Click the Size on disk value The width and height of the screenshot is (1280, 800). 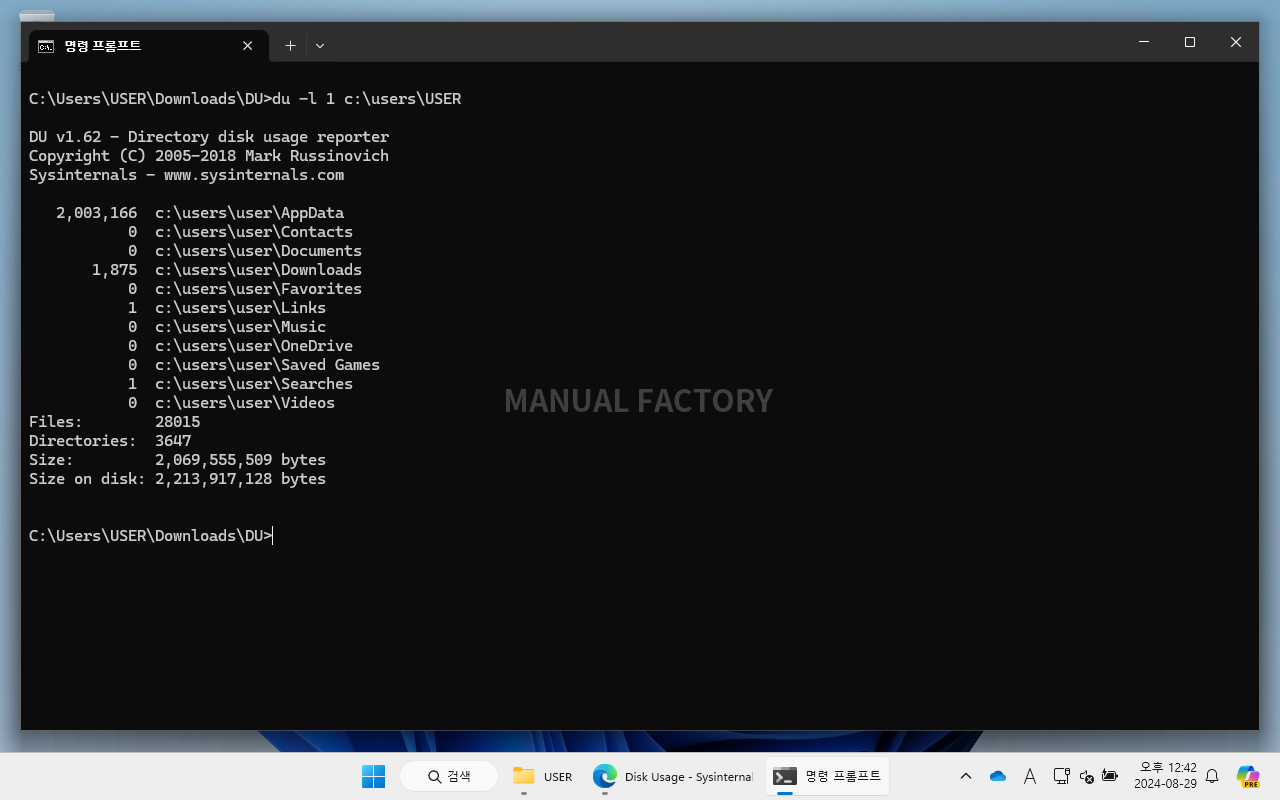(240, 479)
